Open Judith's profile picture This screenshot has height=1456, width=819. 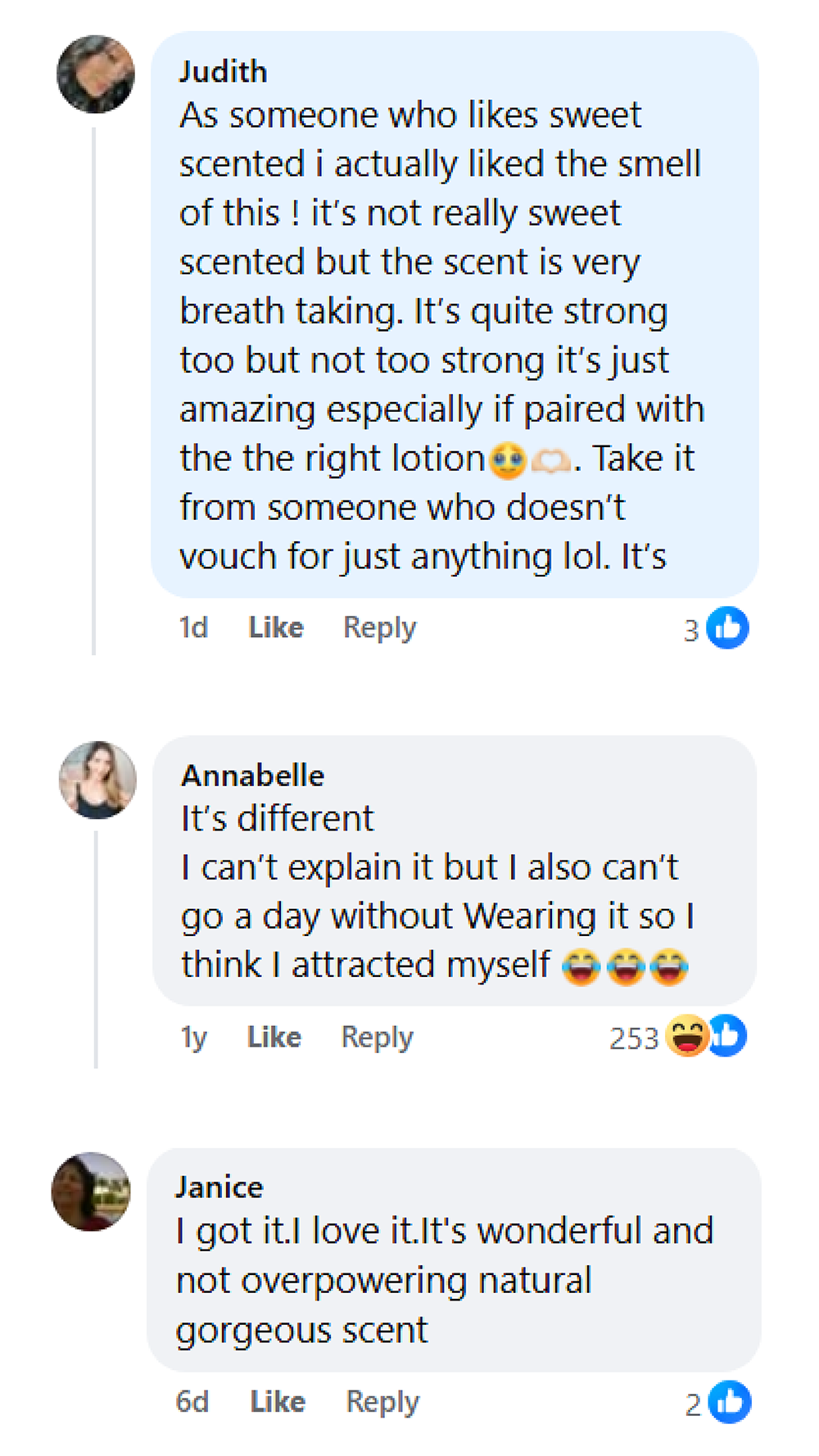(x=96, y=75)
